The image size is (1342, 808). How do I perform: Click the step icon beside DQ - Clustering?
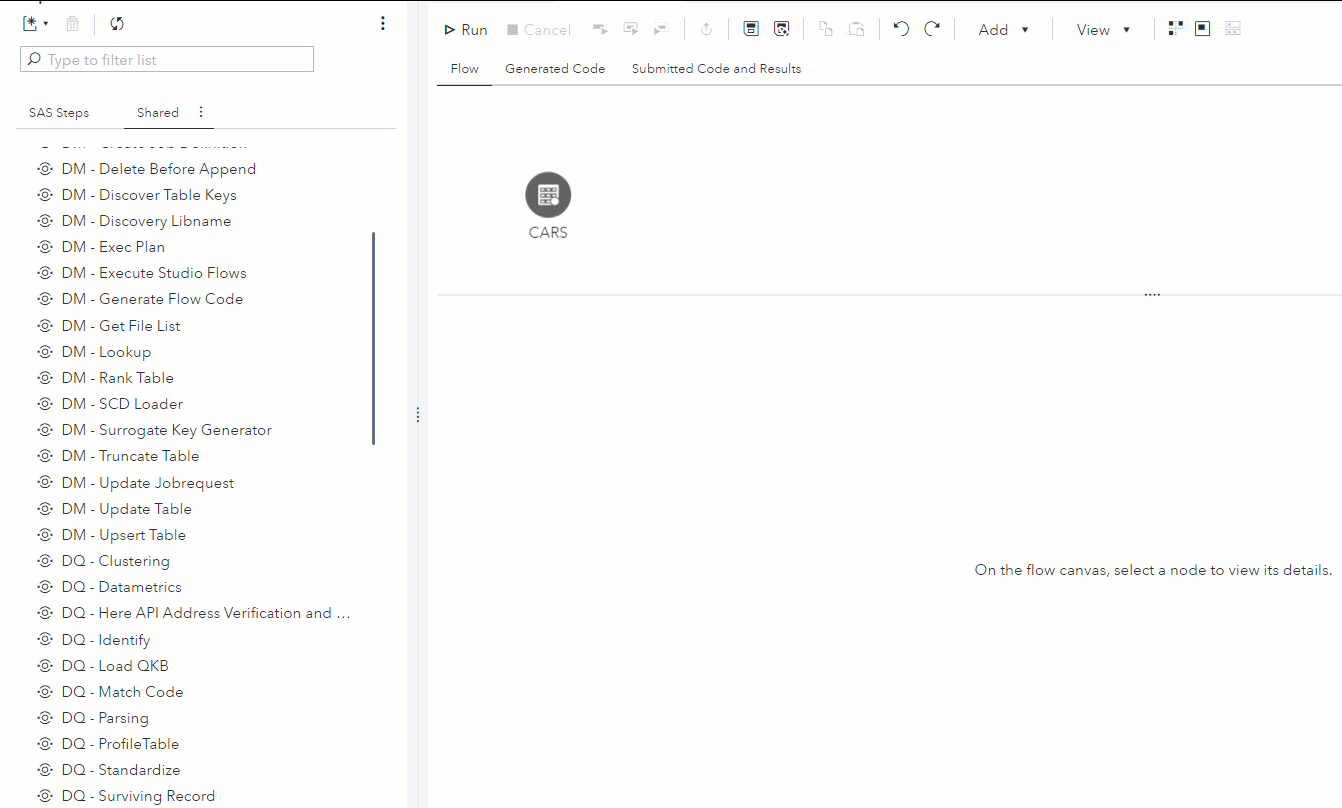(x=44, y=561)
